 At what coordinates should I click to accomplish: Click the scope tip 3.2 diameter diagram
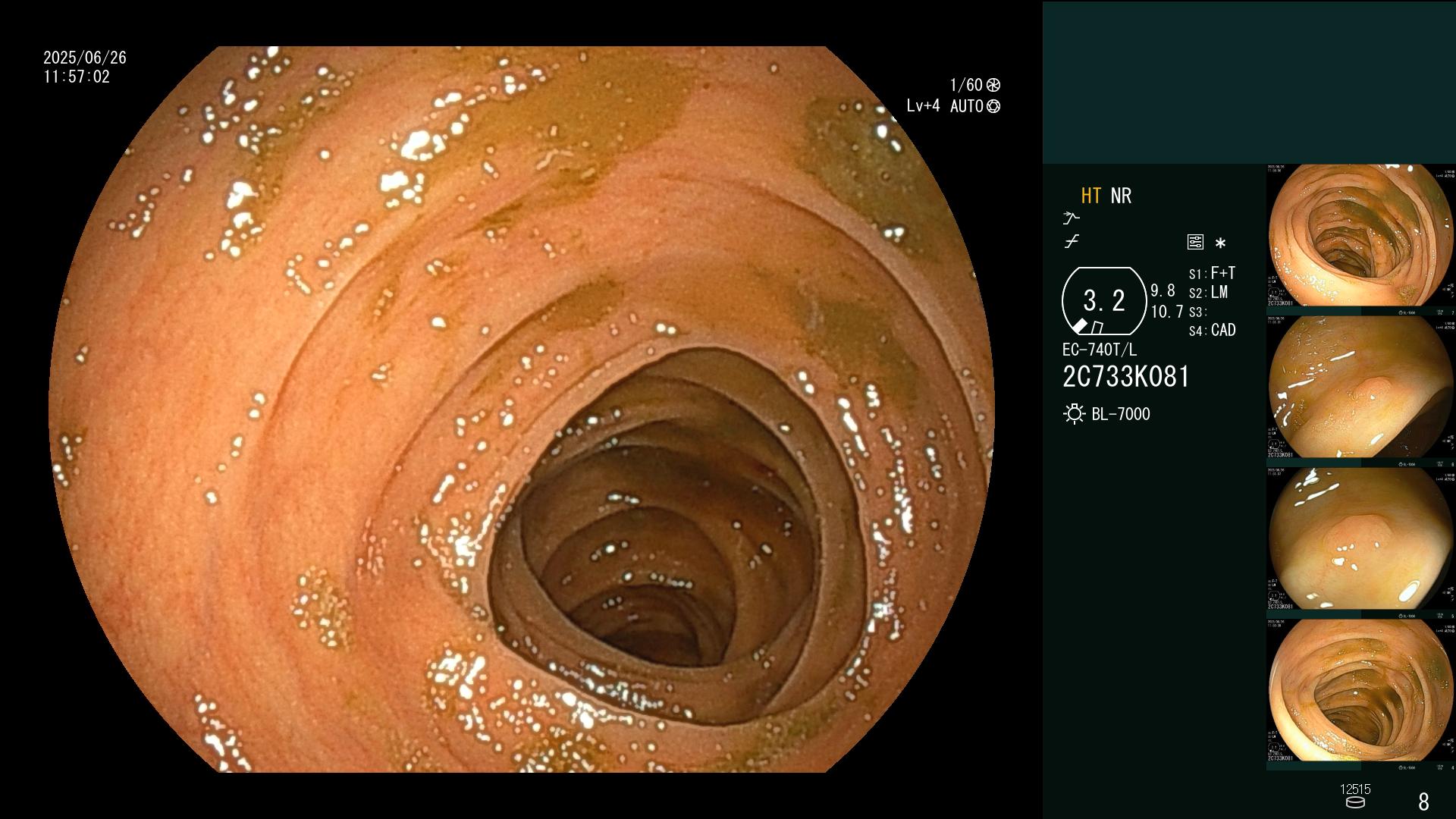coord(1104,301)
